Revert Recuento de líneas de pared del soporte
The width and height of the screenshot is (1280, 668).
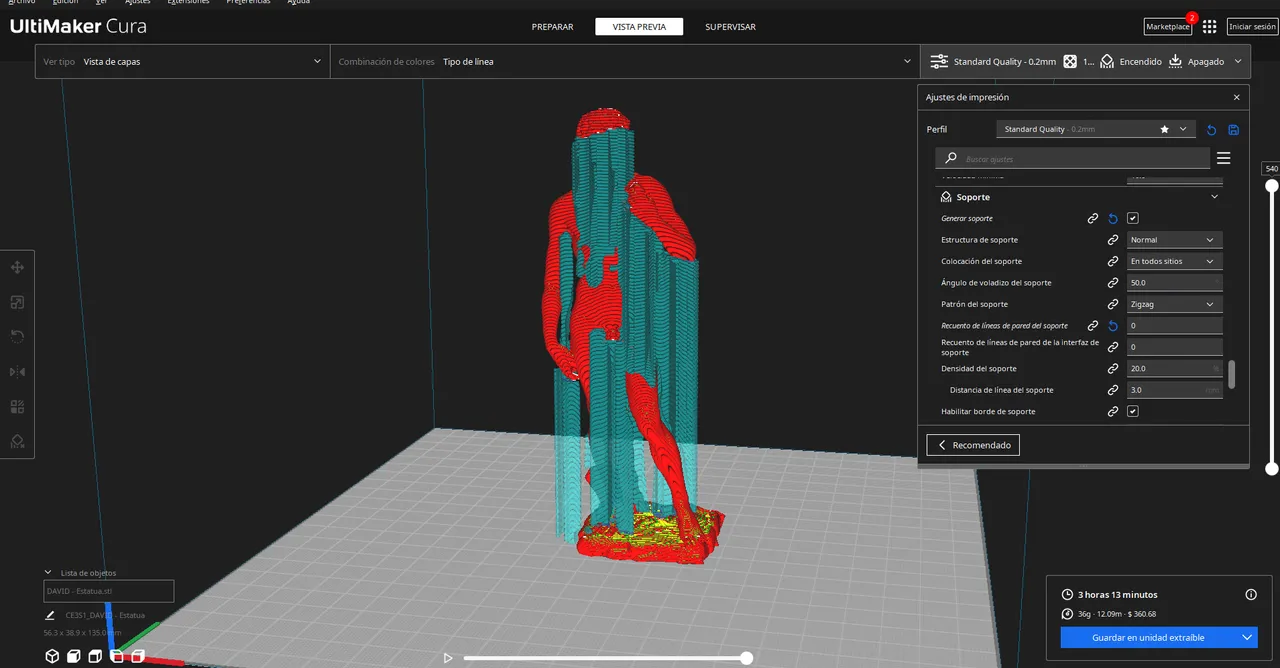coord(1113,326)
